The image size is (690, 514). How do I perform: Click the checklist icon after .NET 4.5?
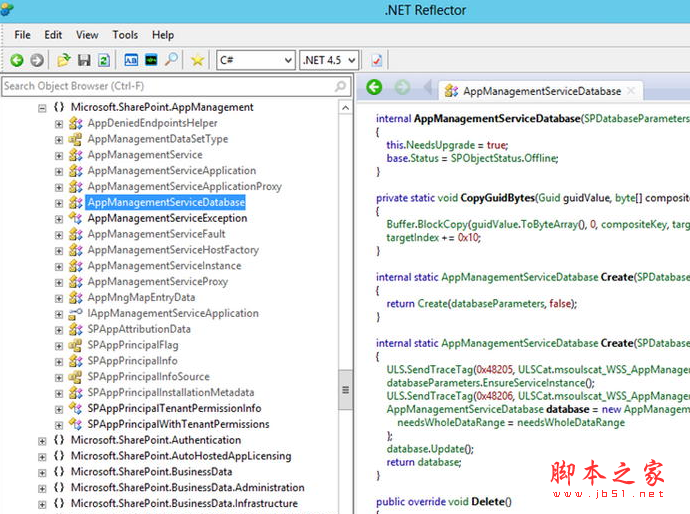(x=377, y=61)
